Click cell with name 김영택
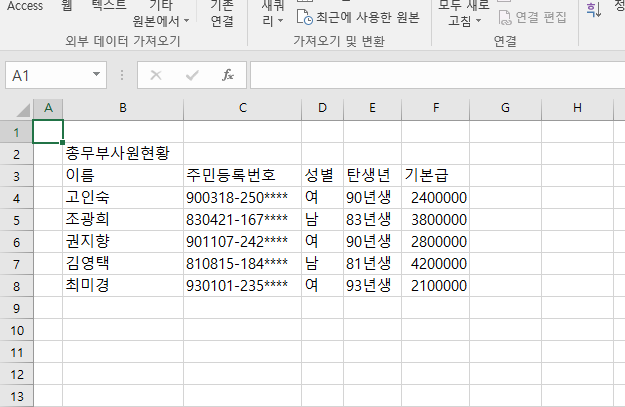 122,263
